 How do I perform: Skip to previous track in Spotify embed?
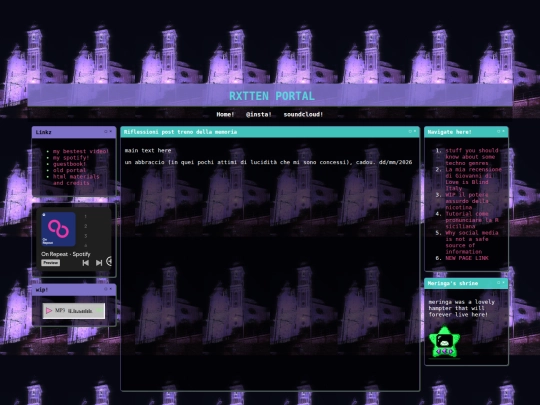point(86,263)
